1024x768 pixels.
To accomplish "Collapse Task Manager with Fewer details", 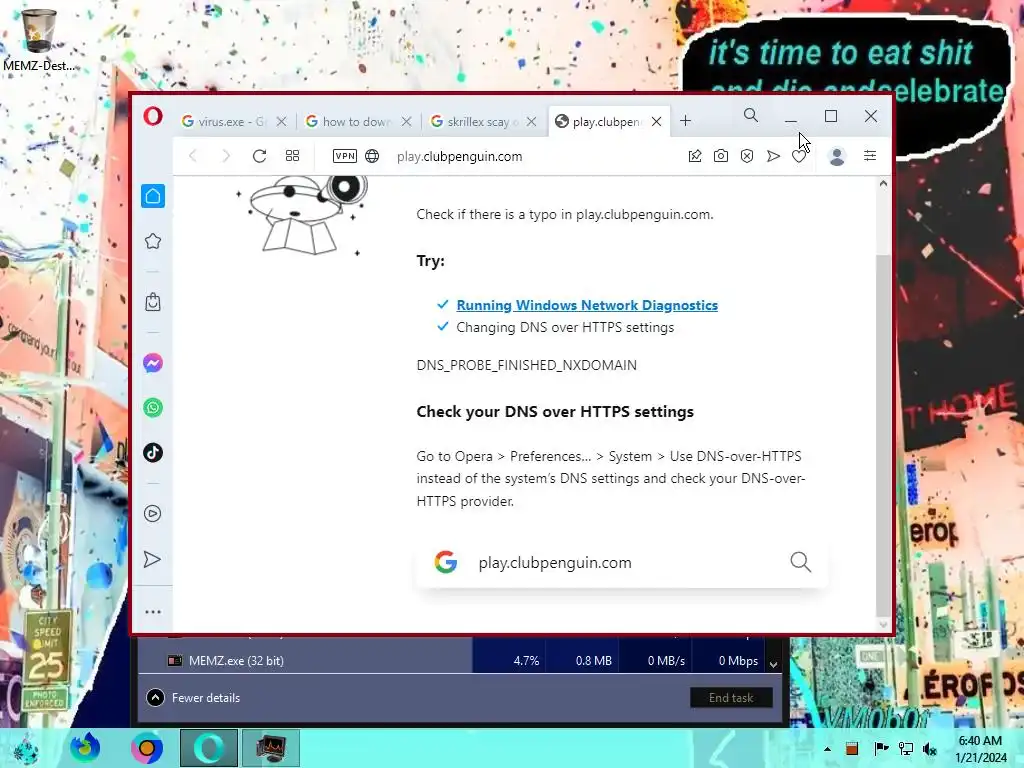I will click(193, 697).
